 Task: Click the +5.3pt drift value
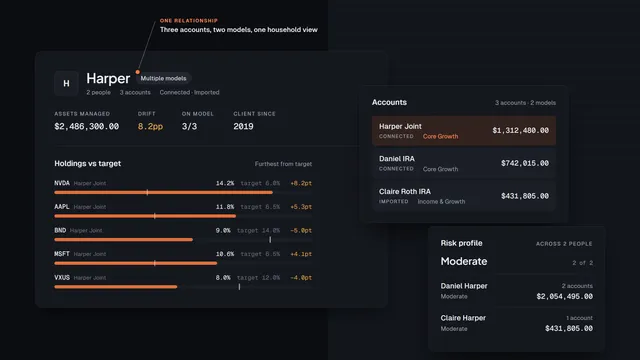pyautogui.click(x=301, y=207)
